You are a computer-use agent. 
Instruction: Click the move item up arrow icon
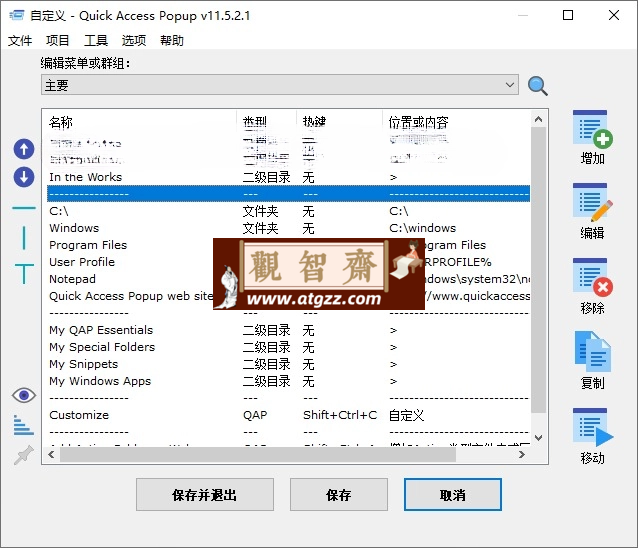point(24,149)
